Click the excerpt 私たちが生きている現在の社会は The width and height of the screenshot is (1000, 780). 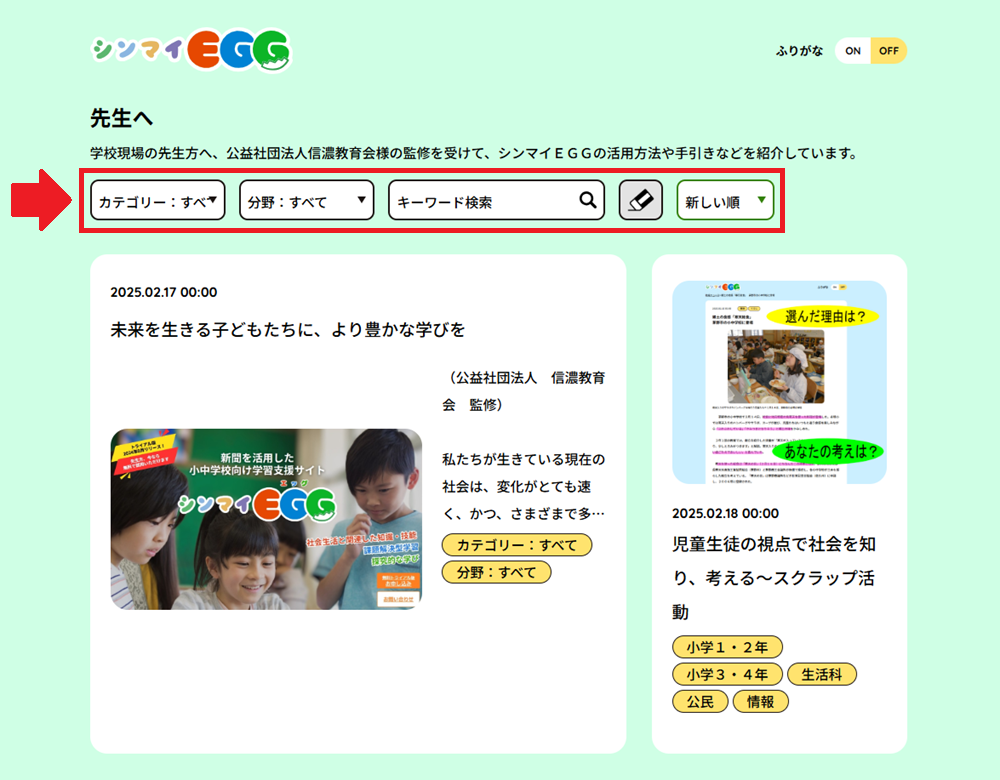tap(524, 486)
